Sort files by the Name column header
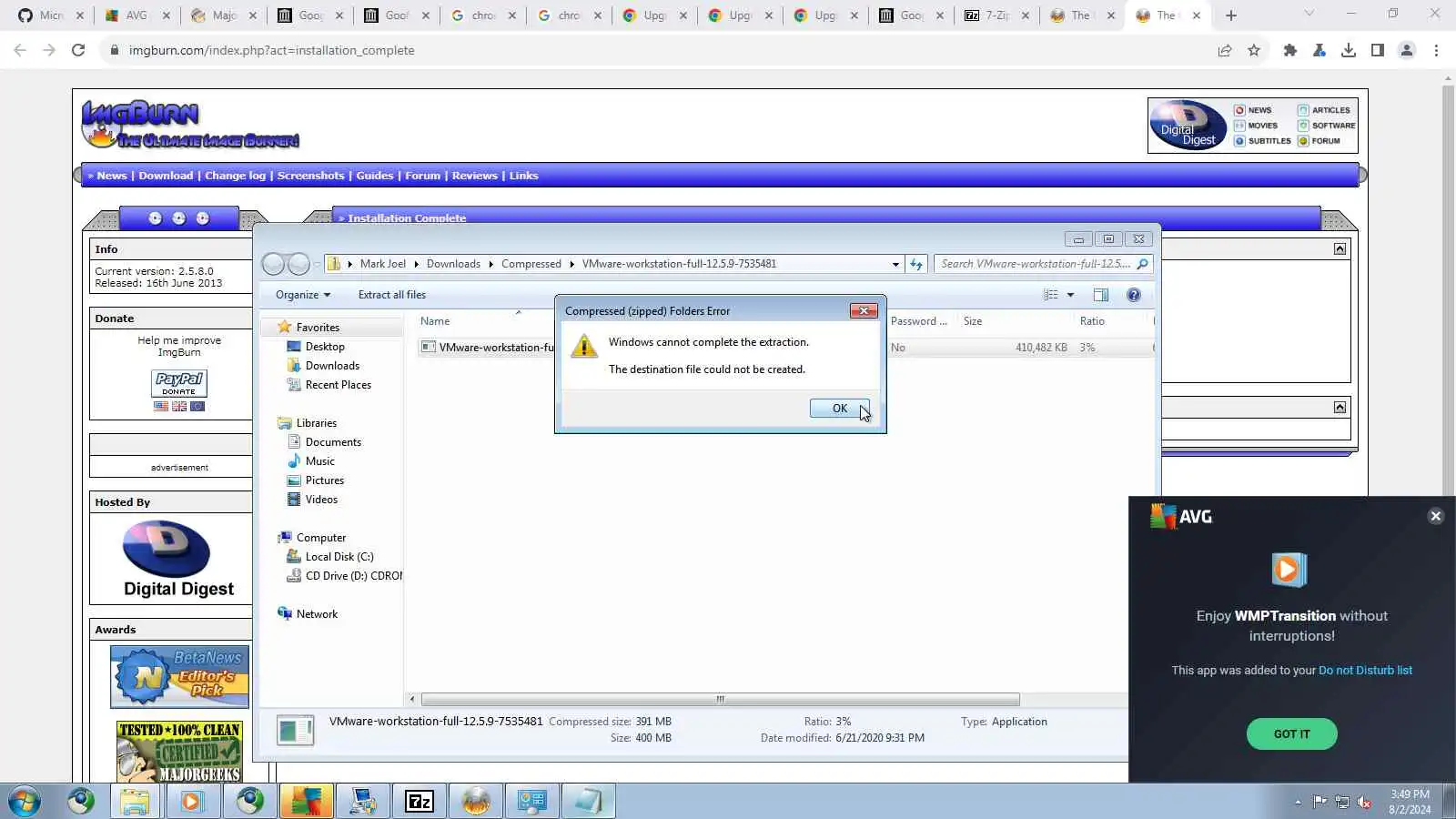1456x819 pixels. [435, 321]
